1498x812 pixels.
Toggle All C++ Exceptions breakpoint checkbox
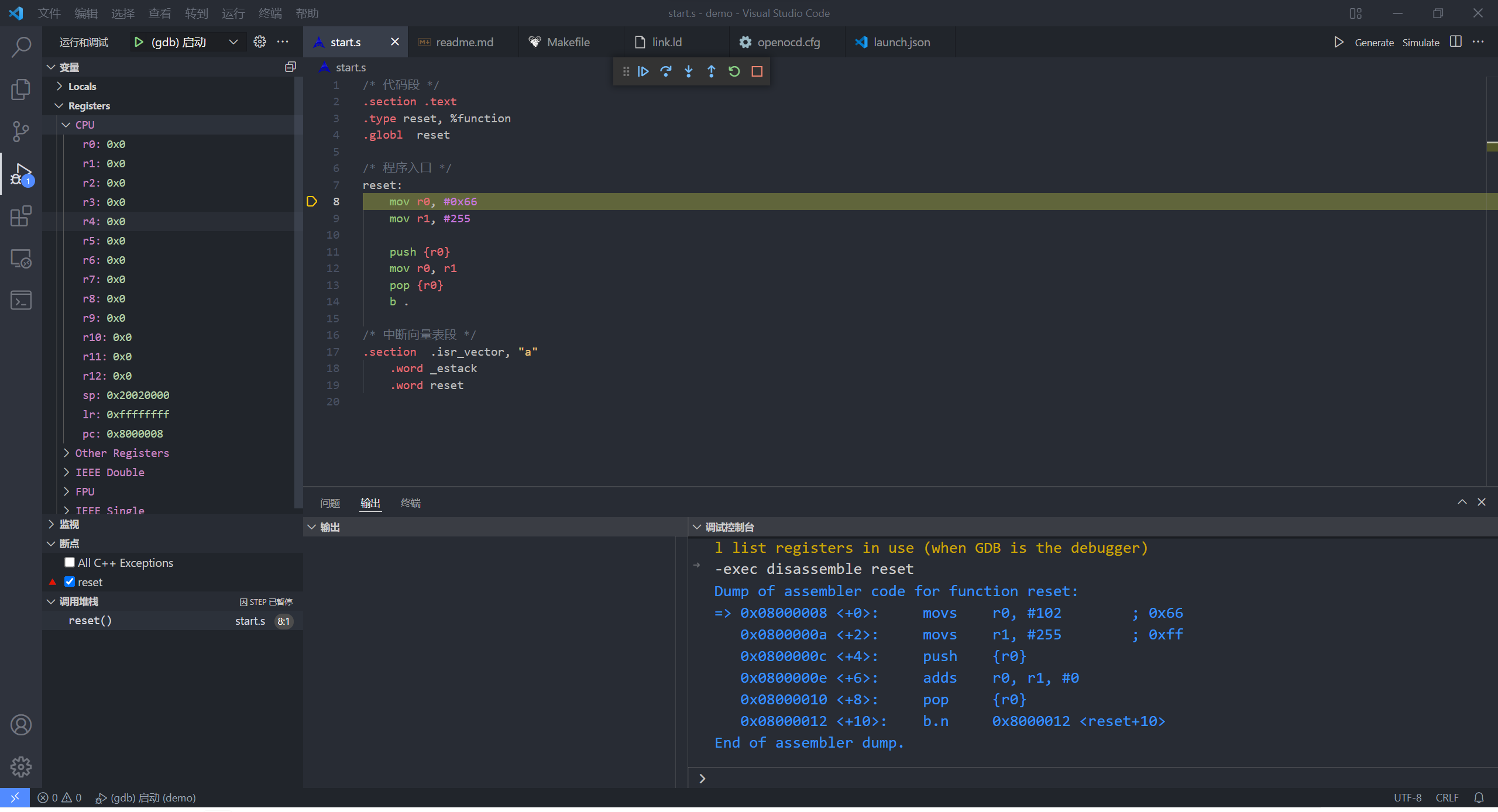(70, 563)
